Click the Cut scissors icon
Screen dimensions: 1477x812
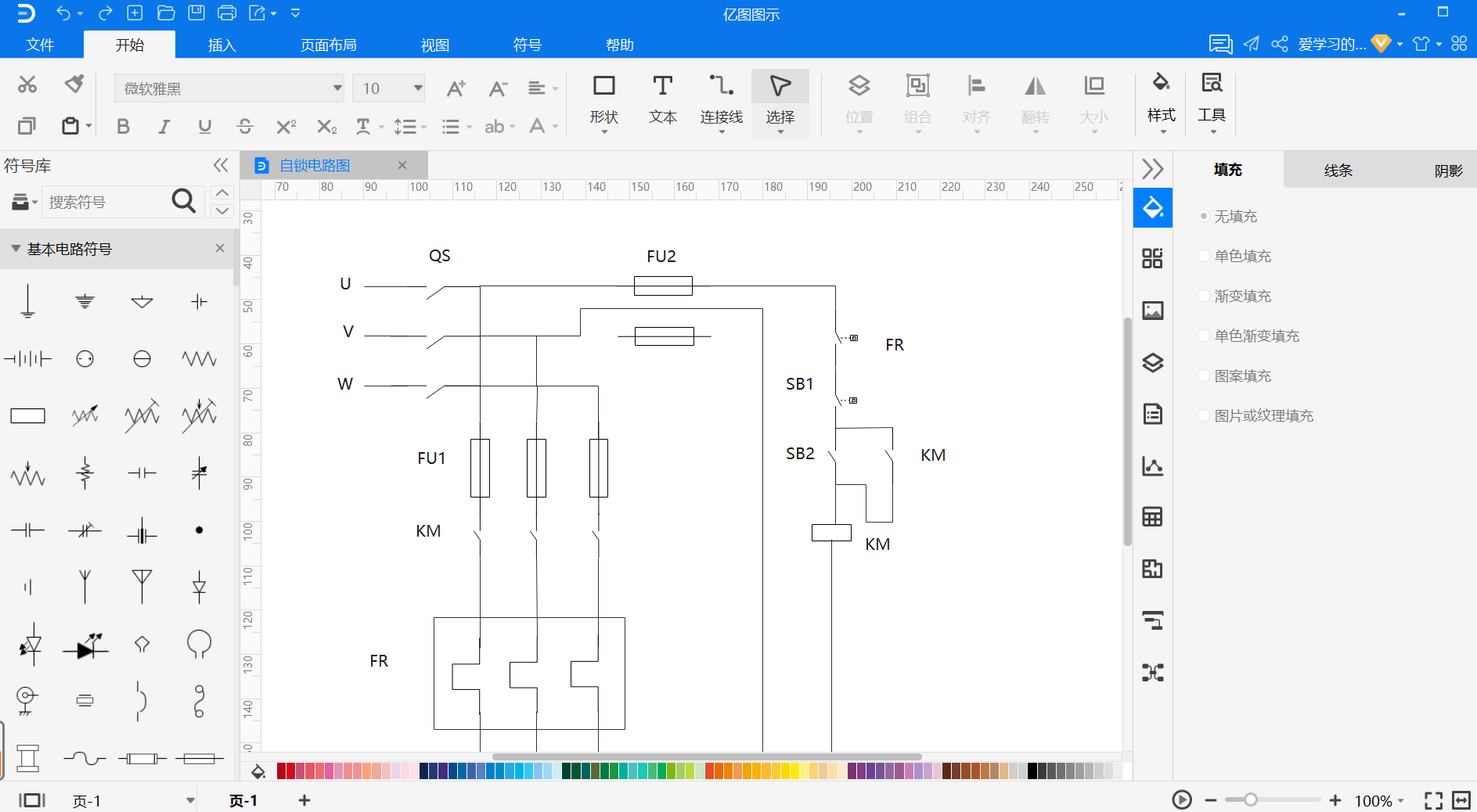[27, 84]
